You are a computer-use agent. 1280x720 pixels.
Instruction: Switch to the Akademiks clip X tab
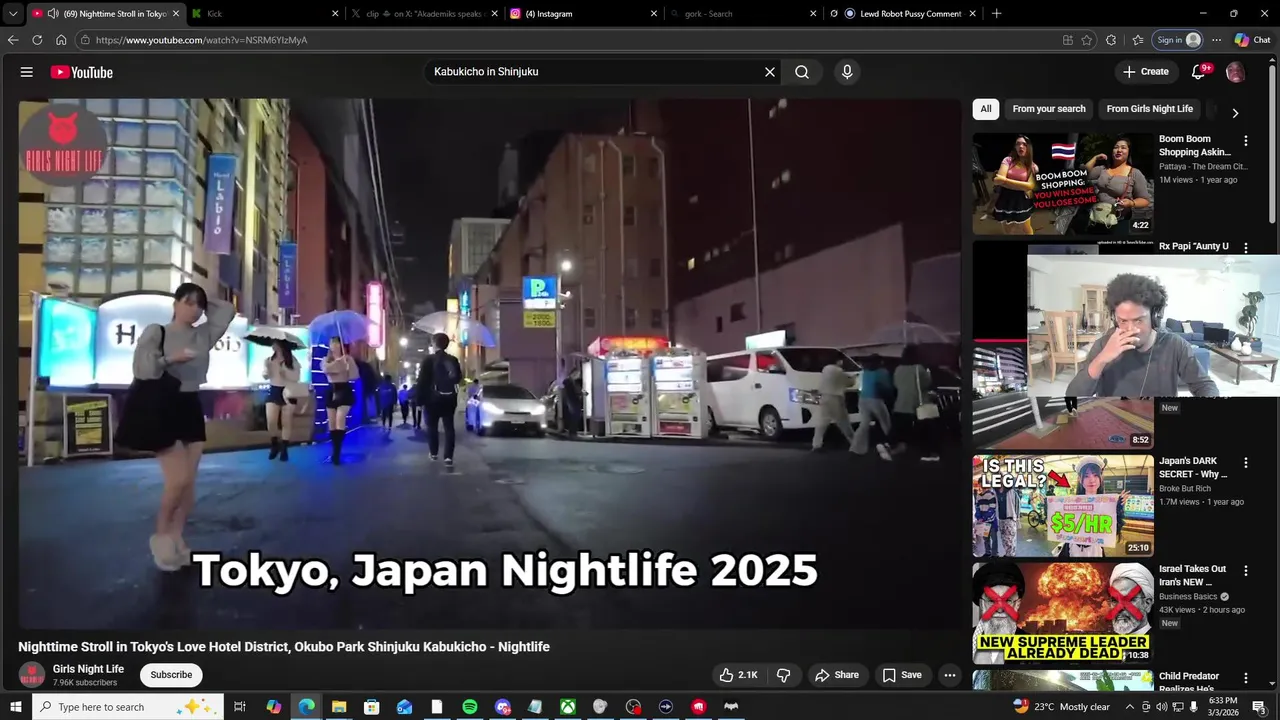424,14
